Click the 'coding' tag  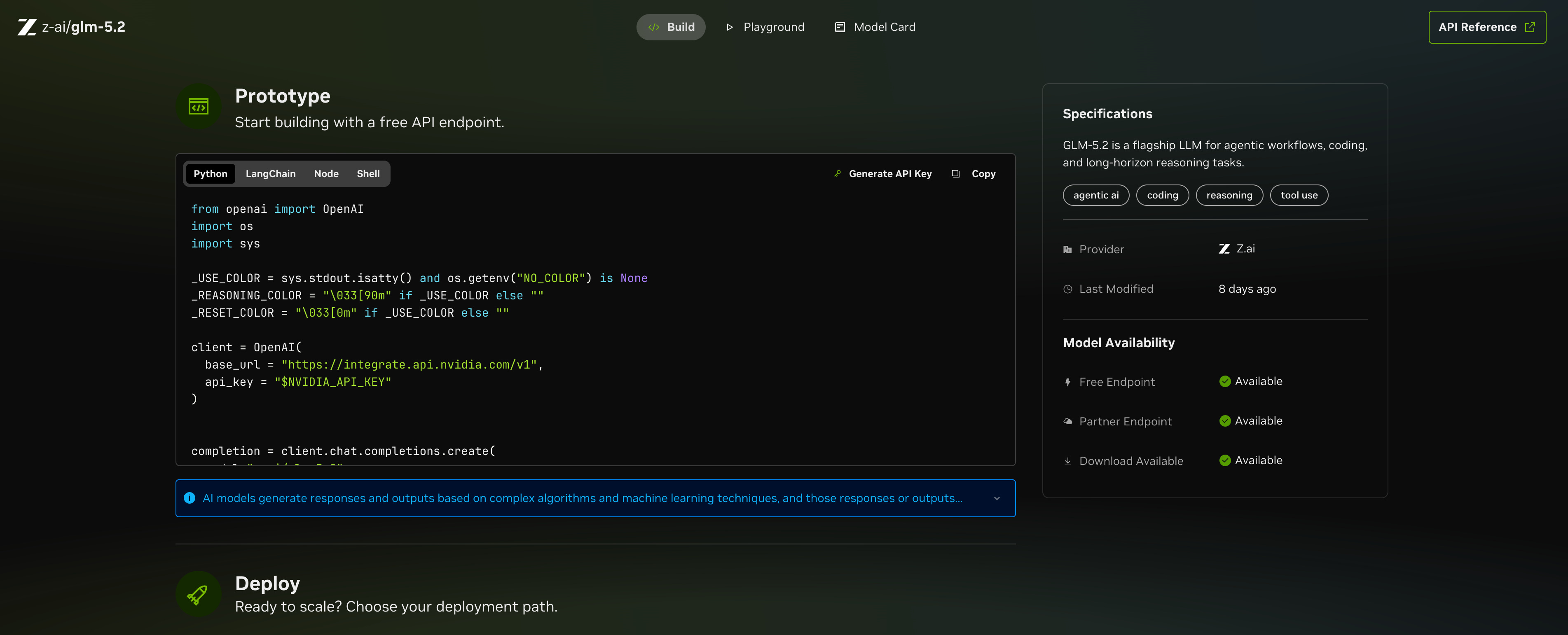[1162, 195]
